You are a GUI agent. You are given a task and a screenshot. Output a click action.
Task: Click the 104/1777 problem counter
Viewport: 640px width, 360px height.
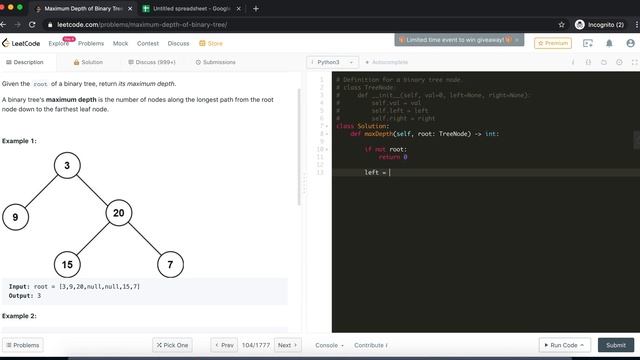coord(256,345)
